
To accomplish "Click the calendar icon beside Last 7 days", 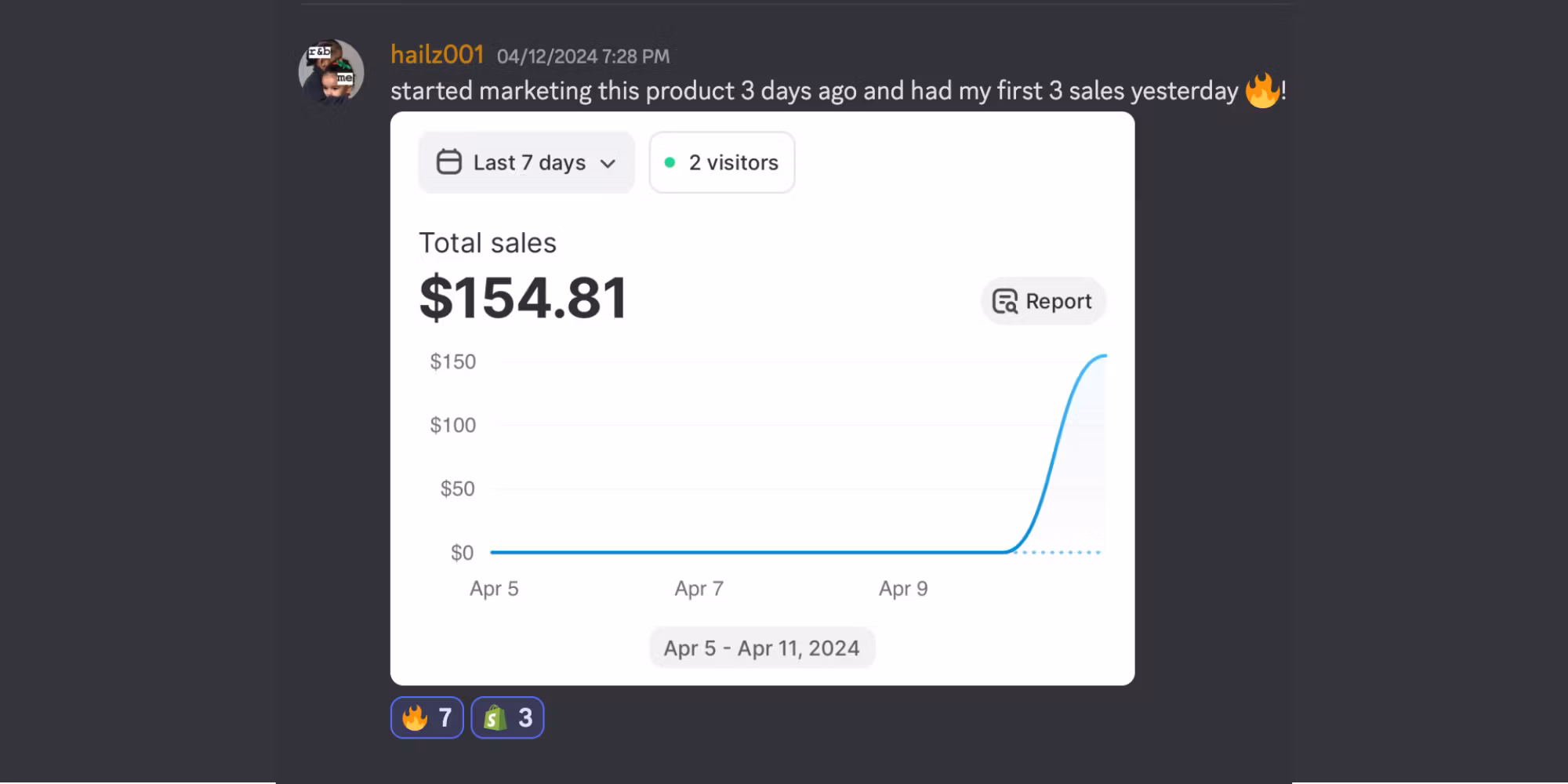I will pos(448,162).
